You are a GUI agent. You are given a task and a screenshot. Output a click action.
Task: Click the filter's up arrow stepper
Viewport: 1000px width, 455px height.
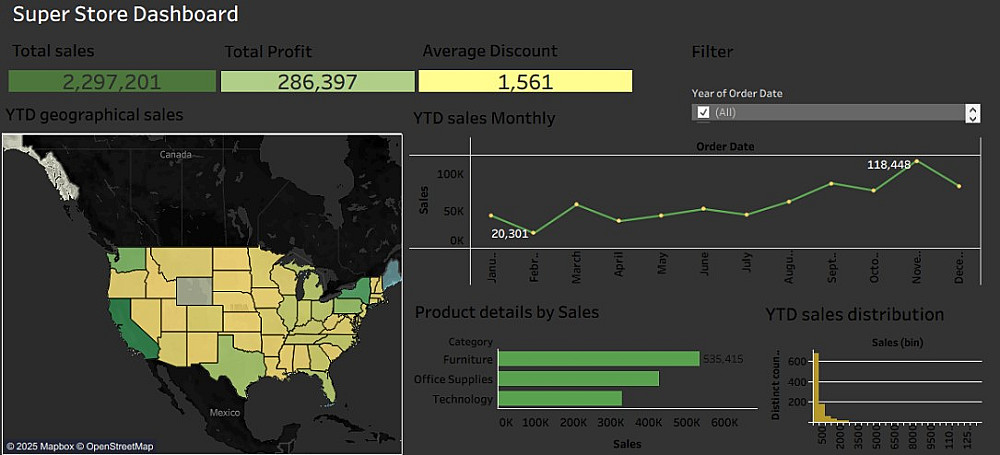pyautogui.click(x=973, y=108)
